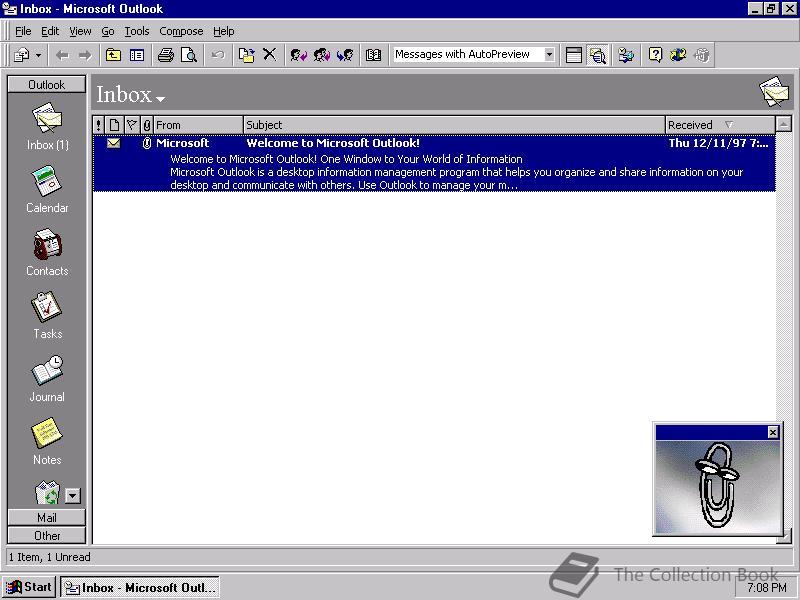Switch to the Mail group button
The image size is (800, 600).
pos(46,517)
